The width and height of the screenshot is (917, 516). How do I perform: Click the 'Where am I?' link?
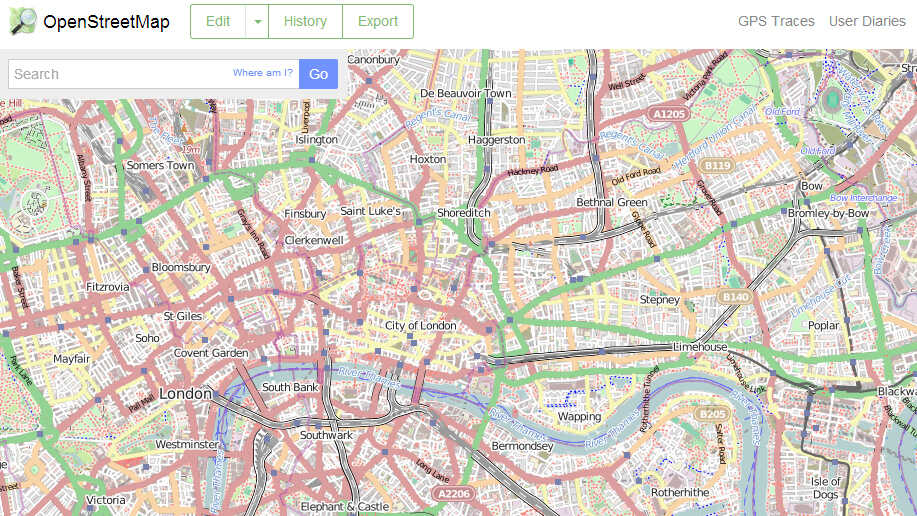[x=263, y=73]
